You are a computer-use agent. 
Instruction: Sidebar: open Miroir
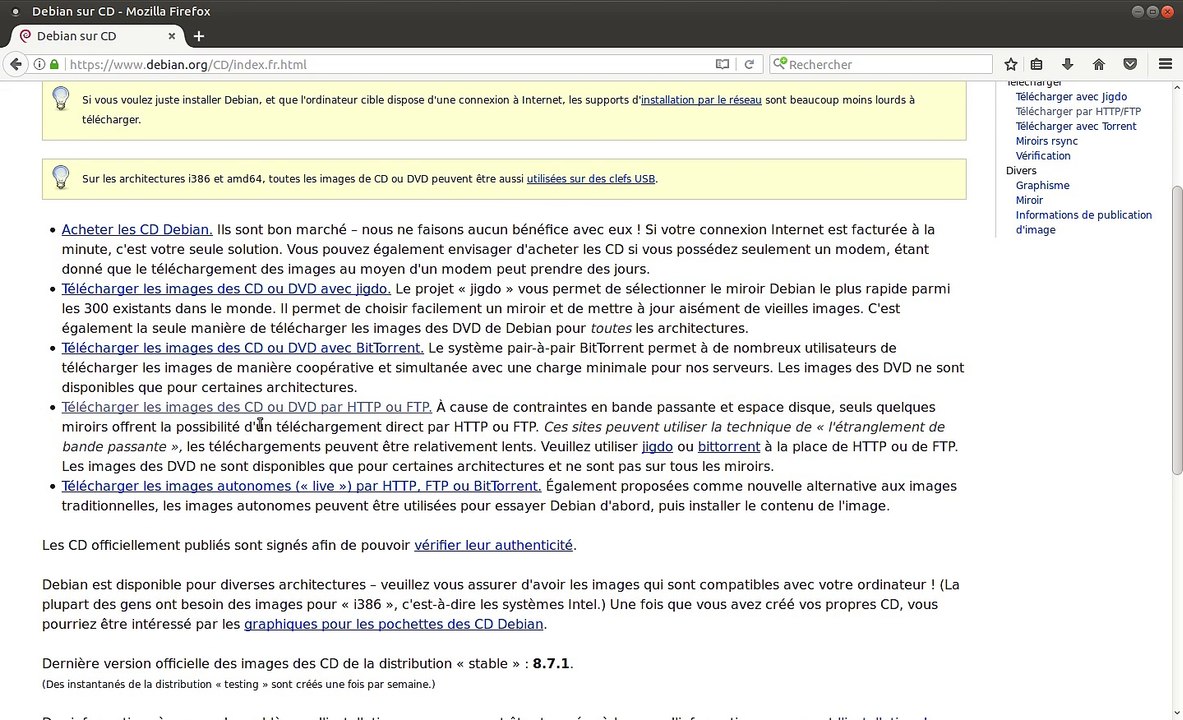1029,200
